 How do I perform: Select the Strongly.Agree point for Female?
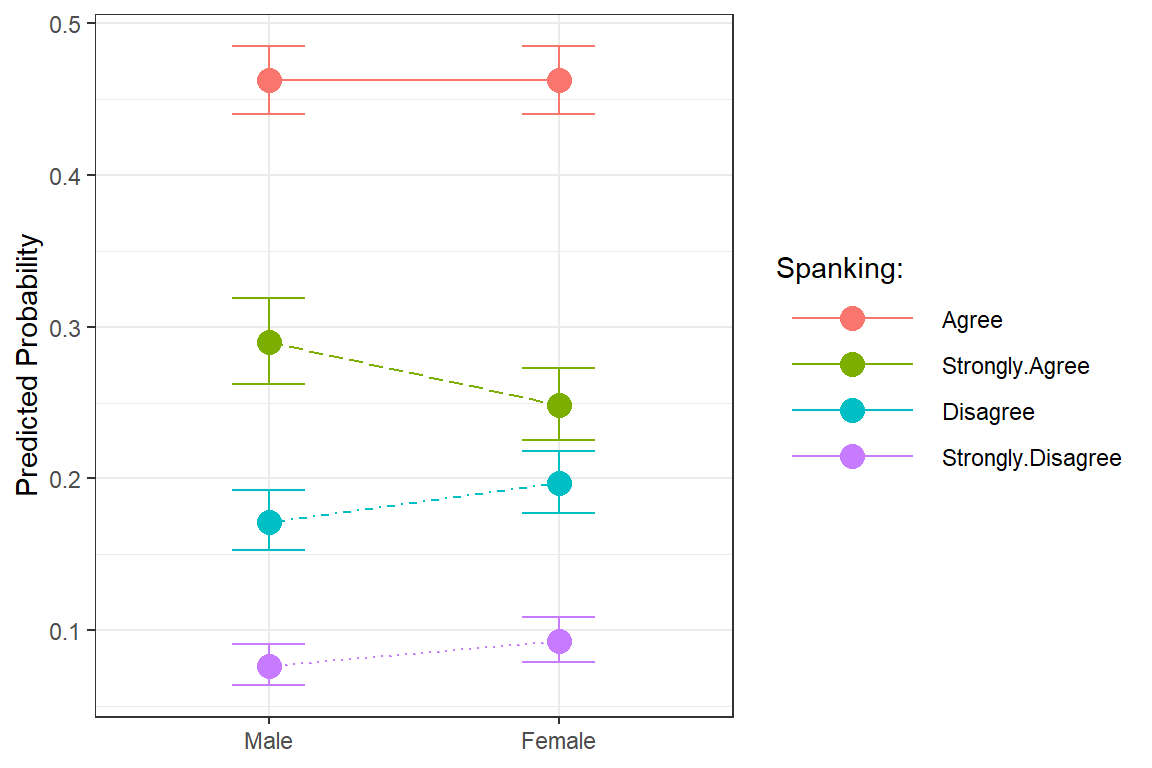[559, 405]
